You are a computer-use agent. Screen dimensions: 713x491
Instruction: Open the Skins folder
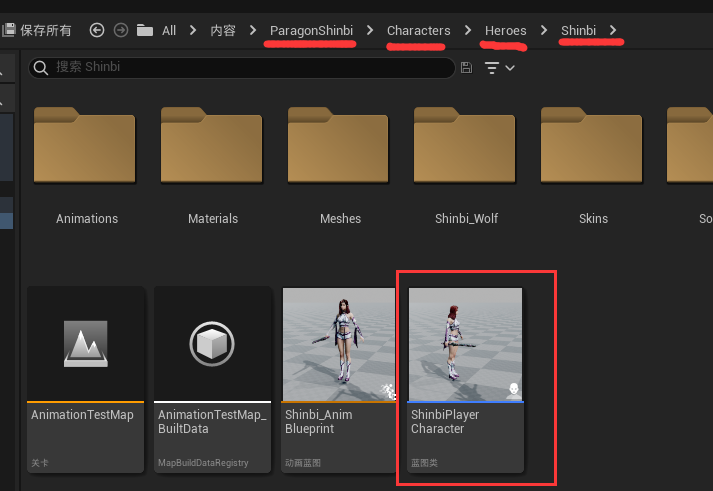591,145
